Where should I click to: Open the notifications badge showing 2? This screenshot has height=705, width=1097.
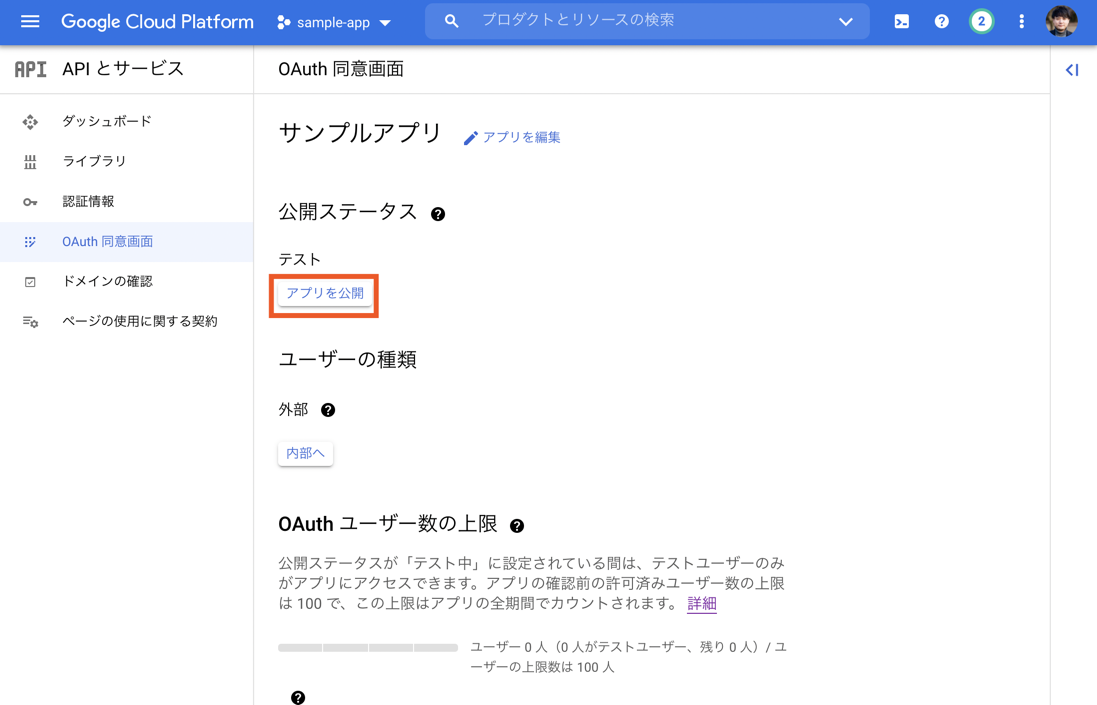(x=981, y=21)
